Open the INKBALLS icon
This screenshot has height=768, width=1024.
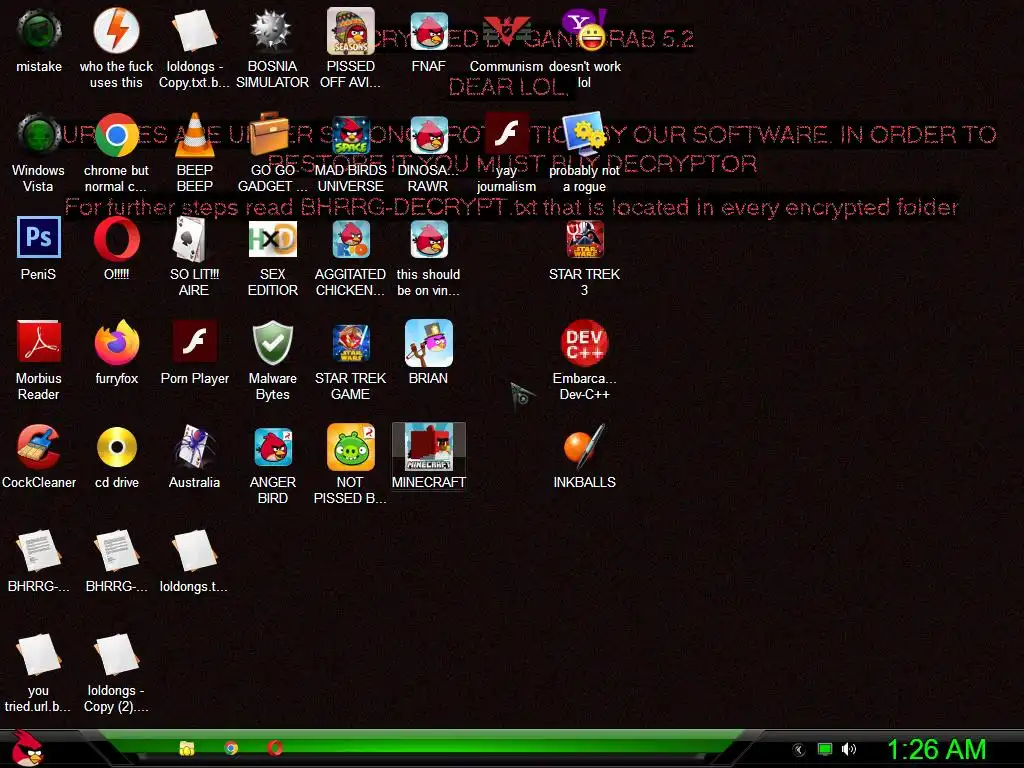click(x=584, y=447)
